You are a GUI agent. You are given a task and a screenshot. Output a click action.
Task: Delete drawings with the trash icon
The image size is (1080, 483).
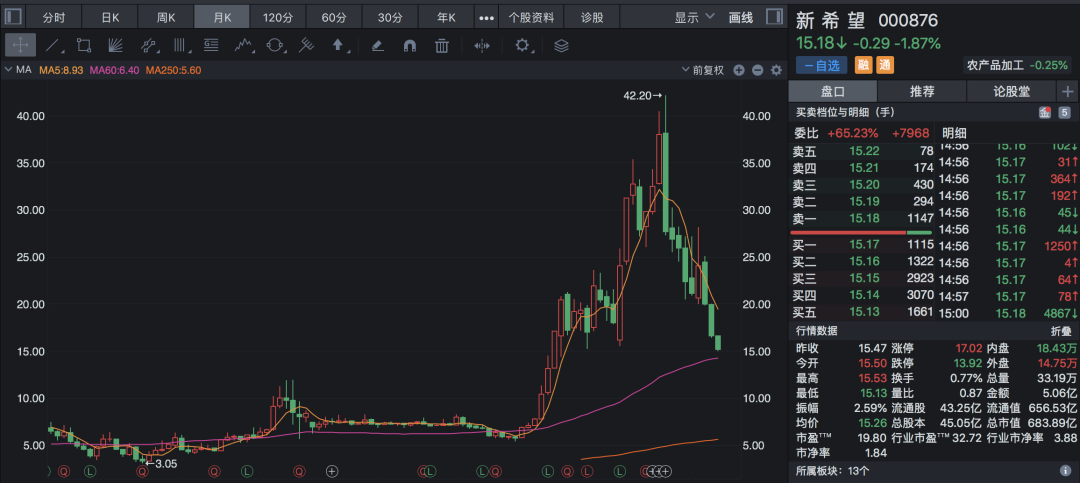coord(442,45)
